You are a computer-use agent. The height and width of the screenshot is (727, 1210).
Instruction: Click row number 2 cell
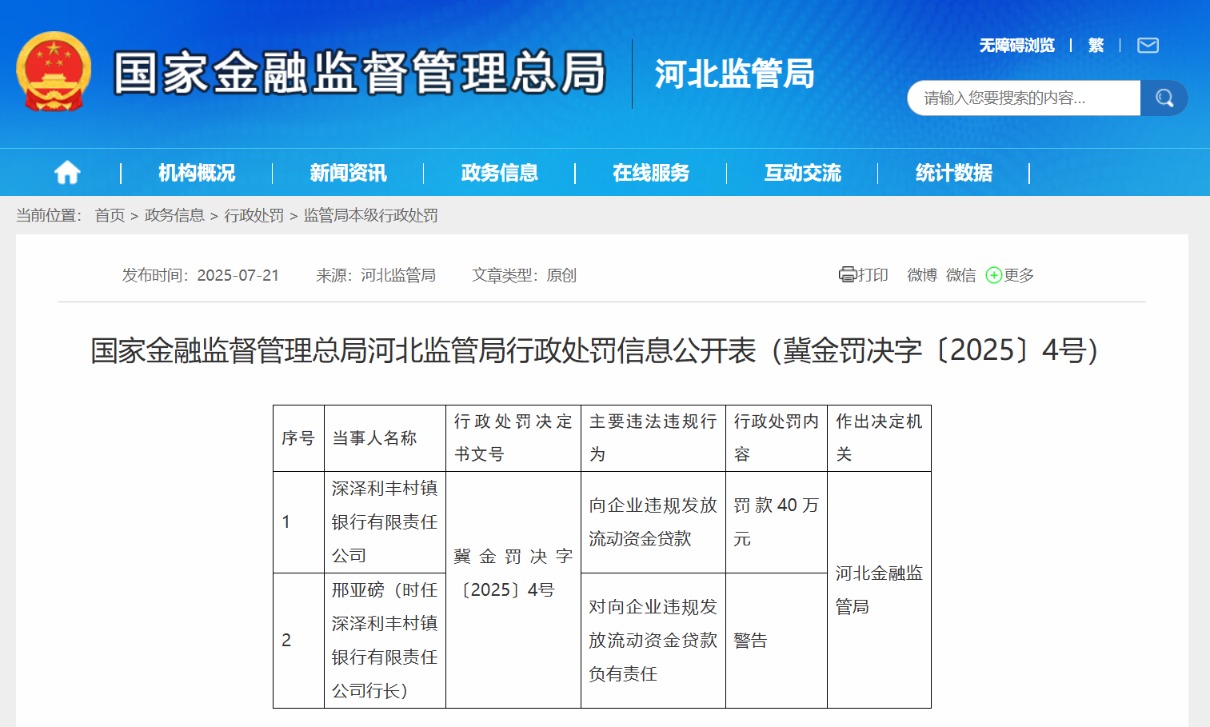[298, 640]
